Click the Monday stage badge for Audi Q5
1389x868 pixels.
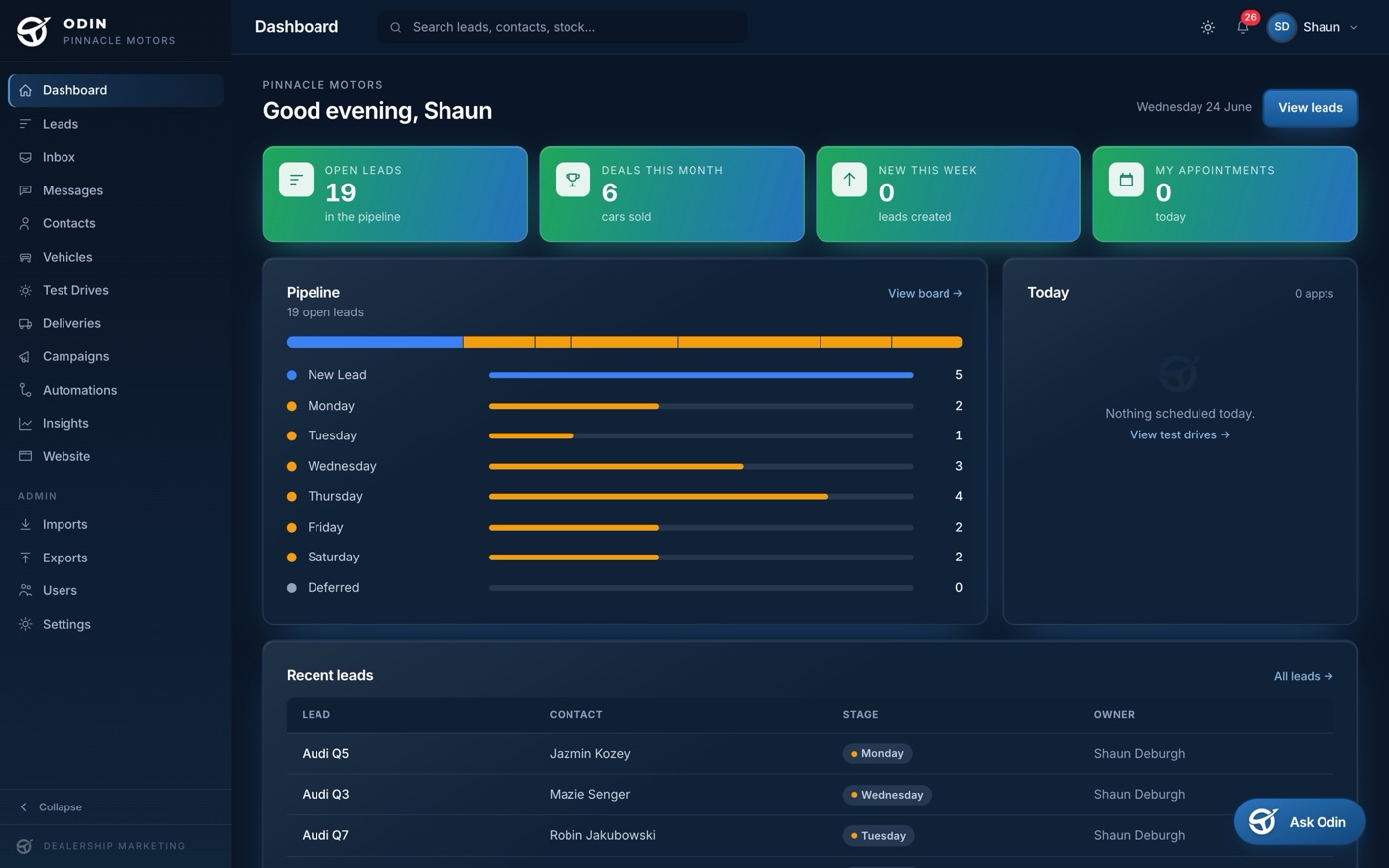pos(877,753)
